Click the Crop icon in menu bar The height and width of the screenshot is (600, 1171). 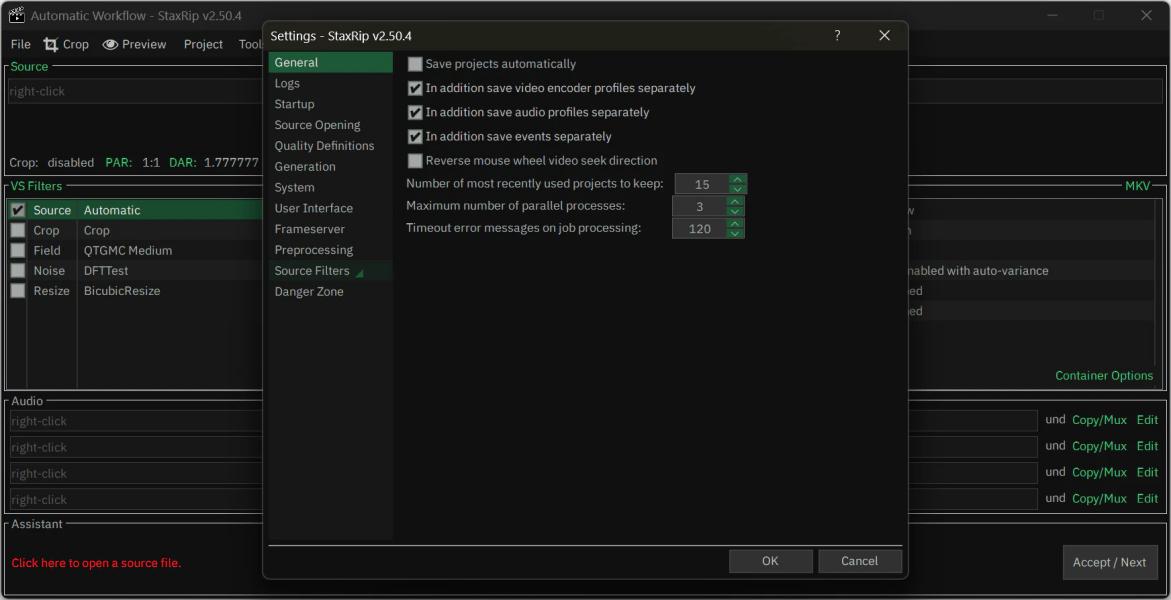coord(50,44)
